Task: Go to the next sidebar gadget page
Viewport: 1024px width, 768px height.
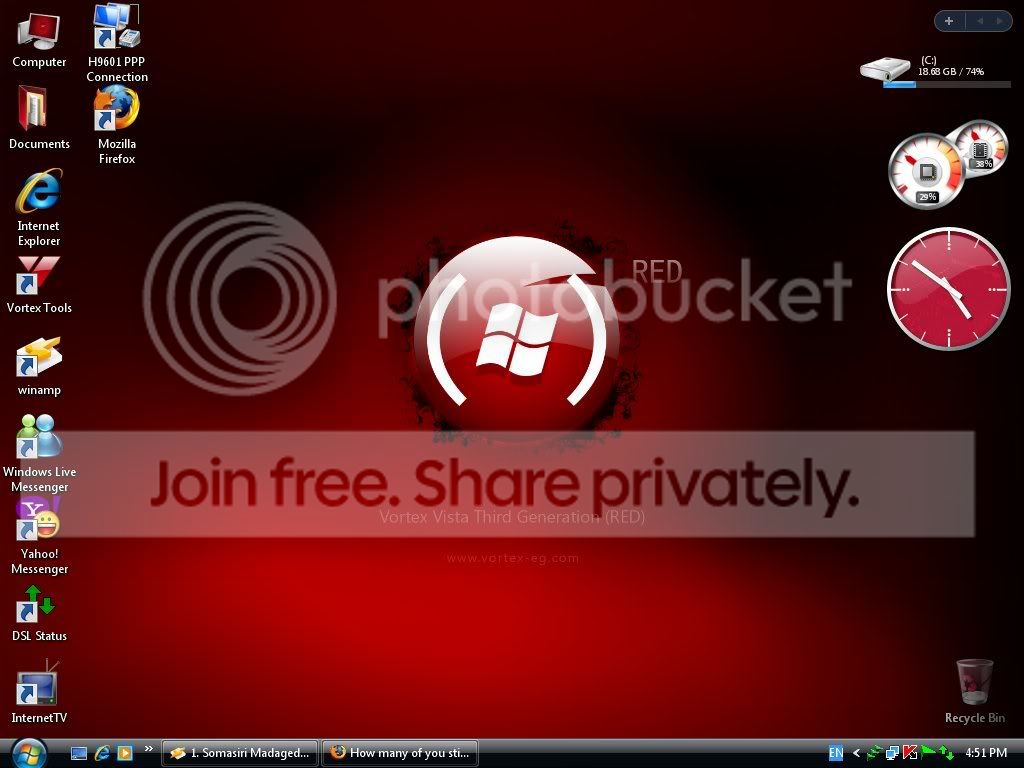Action: pyautogui.click(x=999, y=21)
